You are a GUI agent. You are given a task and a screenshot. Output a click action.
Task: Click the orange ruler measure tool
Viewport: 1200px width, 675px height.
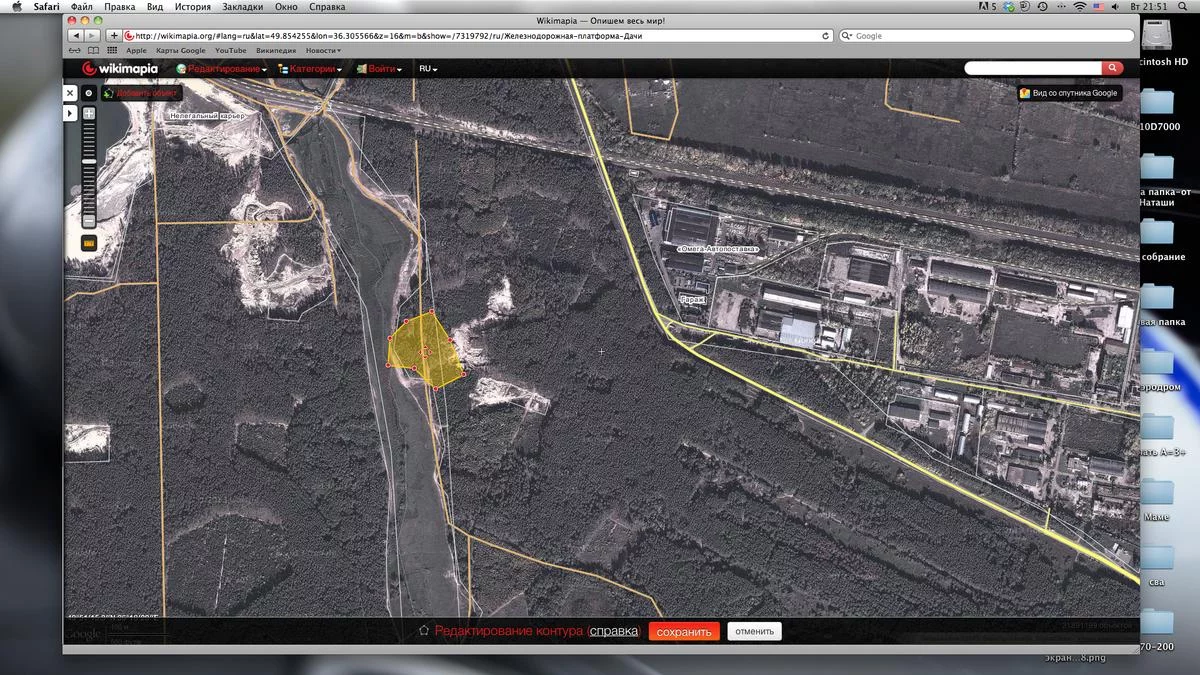point(89,243)
